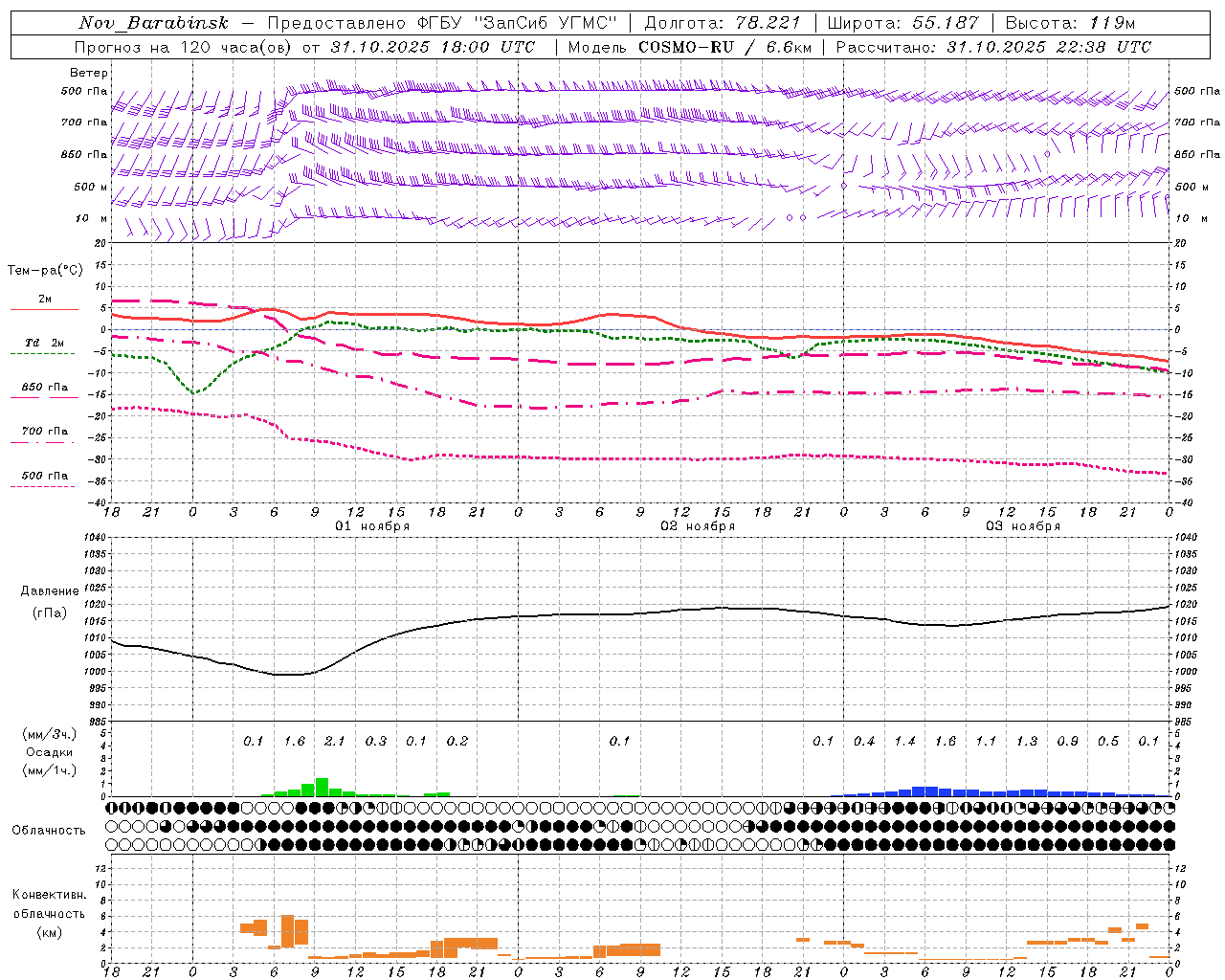Viewport: 1225px width, 980px height.
Task: Click the Высота: 119м value
Action: pyautogui.click(x=1070, y=23)
